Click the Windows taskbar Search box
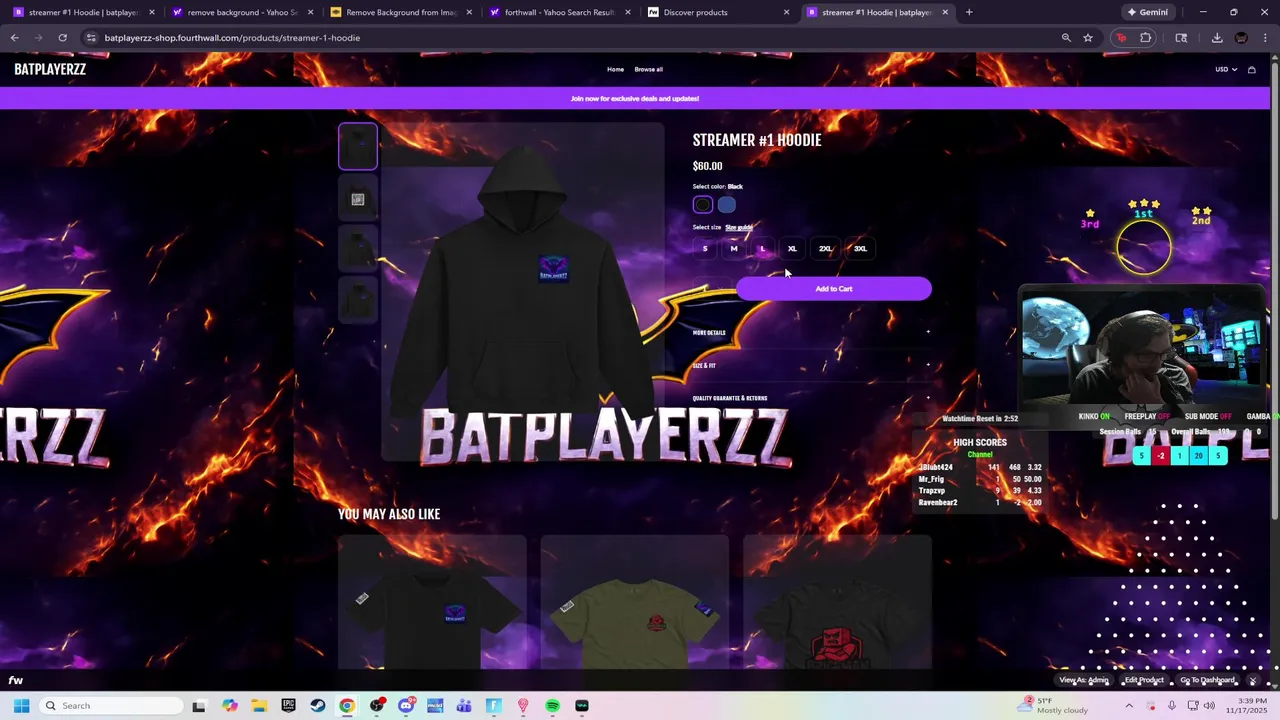The image size is (1280, 720). coord(112,705)
